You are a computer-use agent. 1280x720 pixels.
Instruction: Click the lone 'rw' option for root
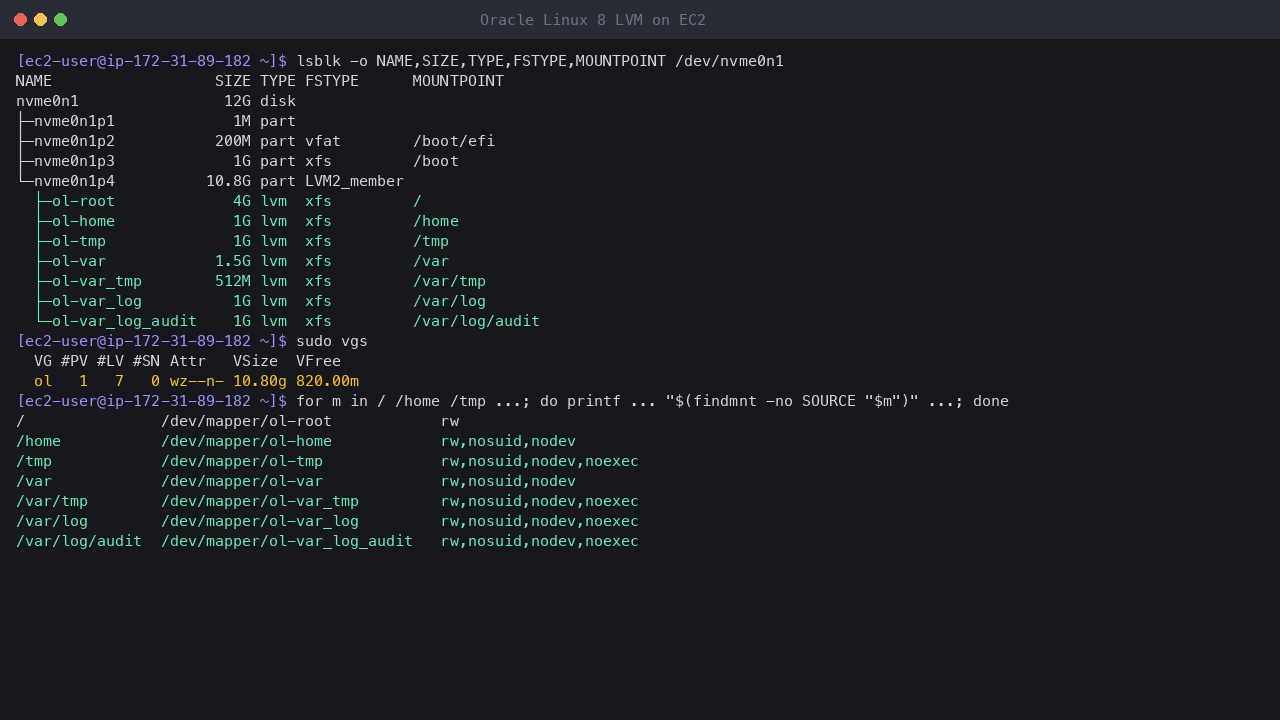click(x=449, y=421)
